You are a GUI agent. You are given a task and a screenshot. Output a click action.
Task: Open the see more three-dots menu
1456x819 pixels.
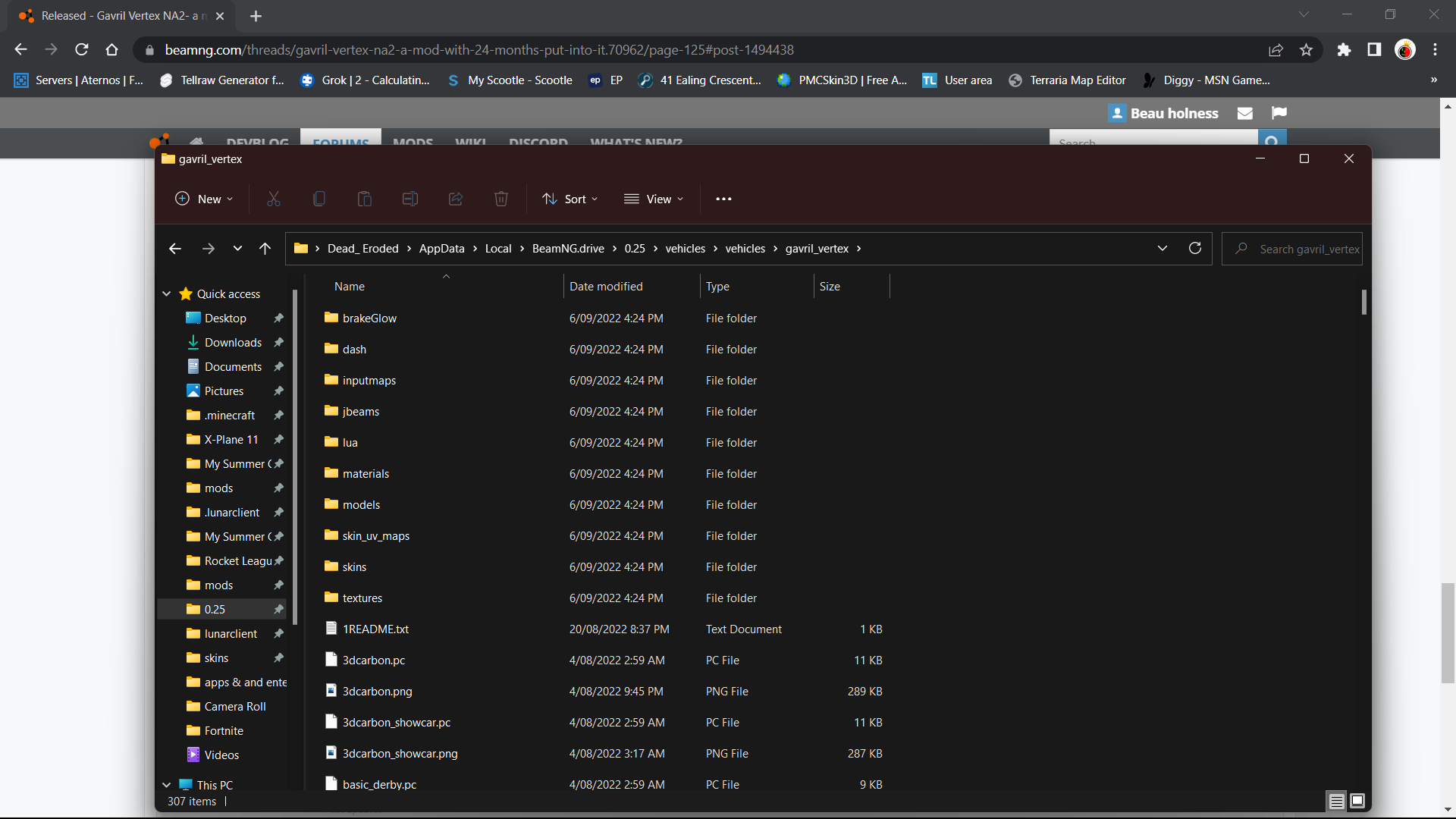coord(723,199)
